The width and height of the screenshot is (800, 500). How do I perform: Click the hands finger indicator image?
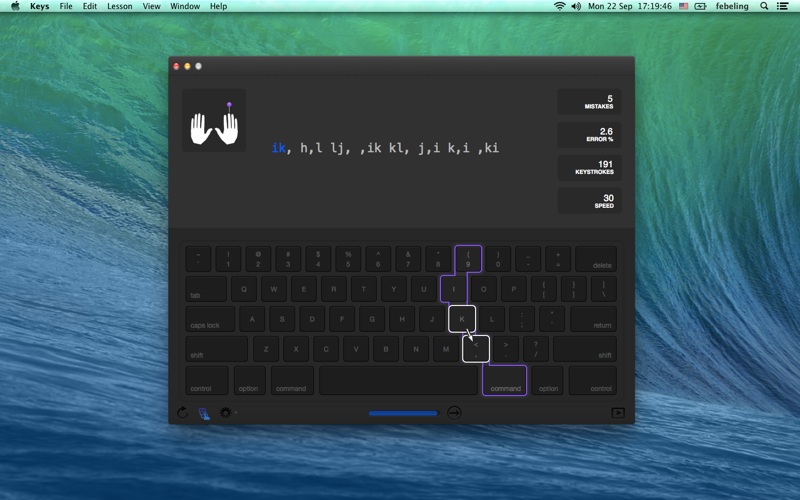pyautogui.click(x=214, y=120)
